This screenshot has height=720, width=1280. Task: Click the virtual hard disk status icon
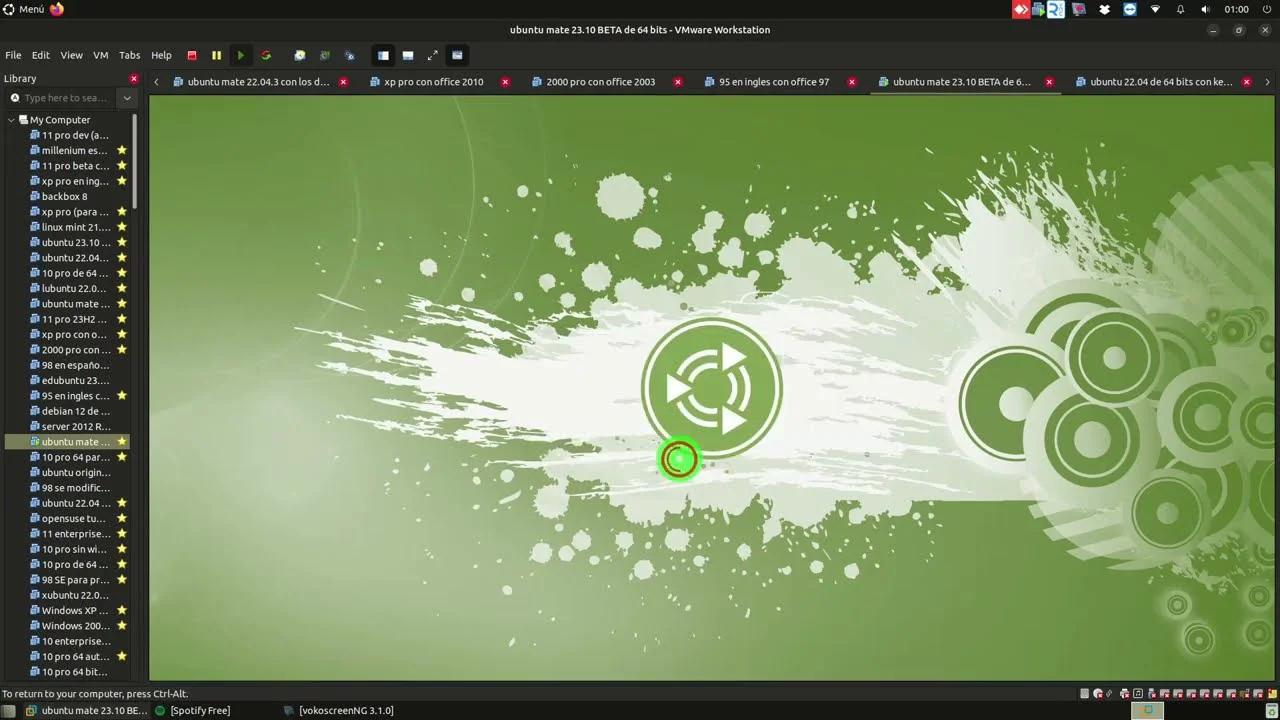coord(1084,692)
